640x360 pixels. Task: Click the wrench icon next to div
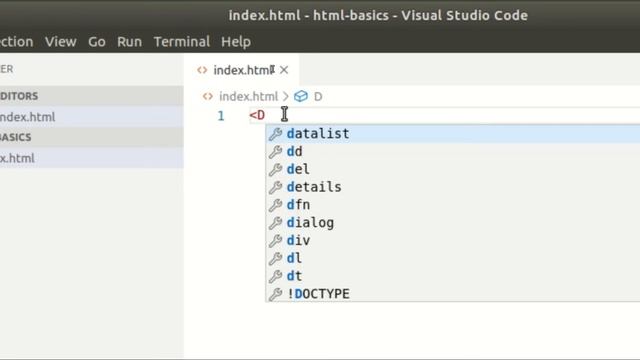[x=276, y=241]
